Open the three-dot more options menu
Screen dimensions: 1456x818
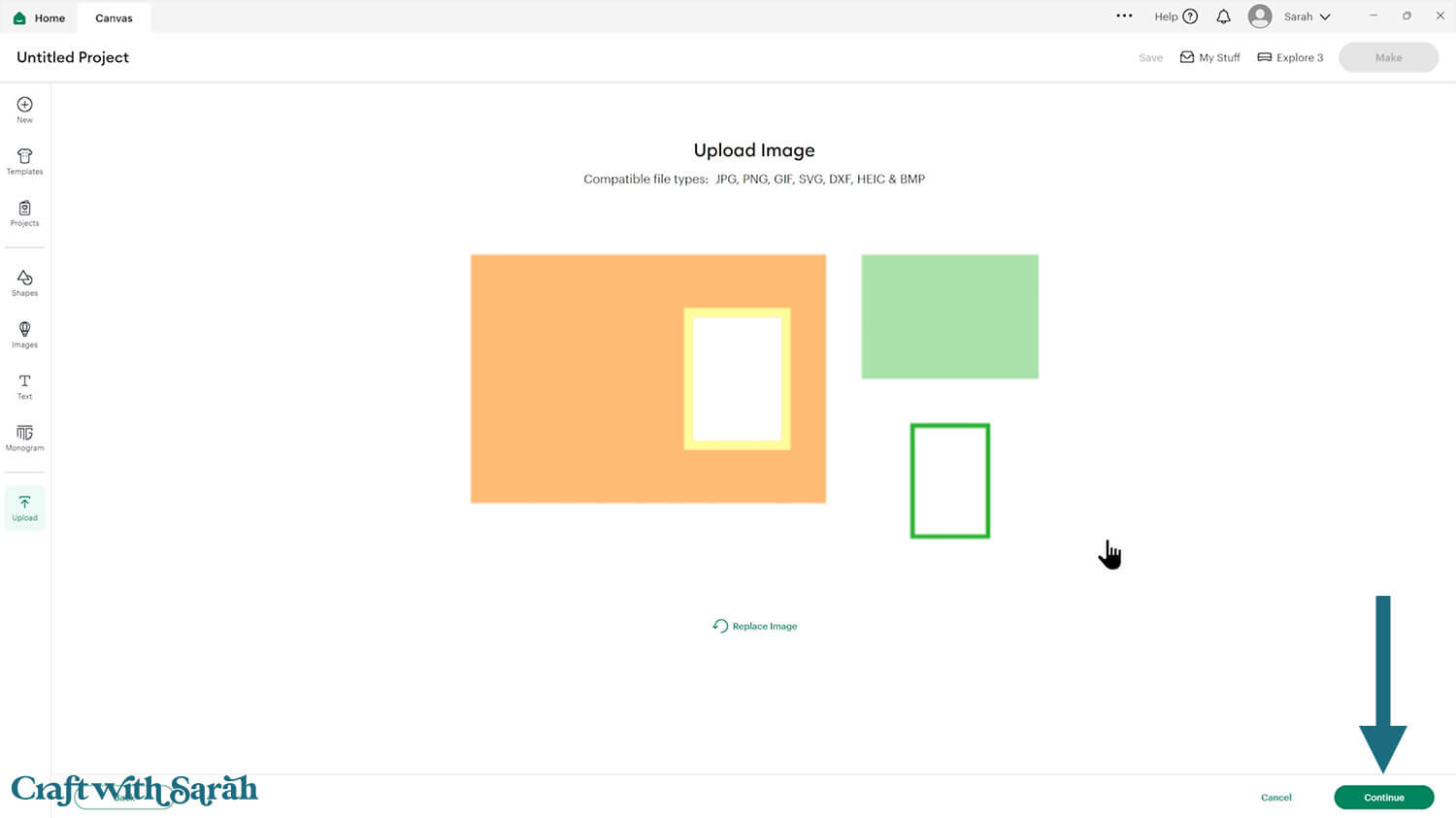click(x=1124, y=16)
